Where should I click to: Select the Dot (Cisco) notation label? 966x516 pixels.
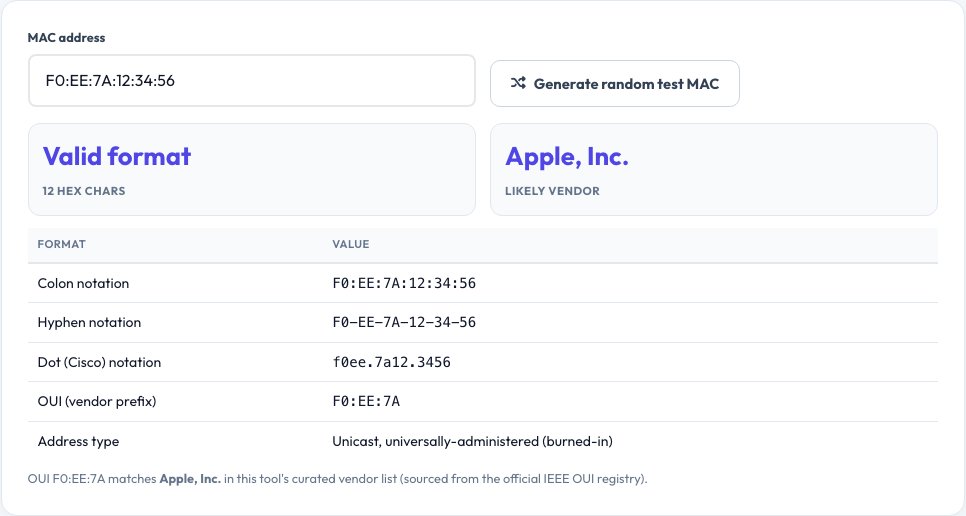(99, 362)
